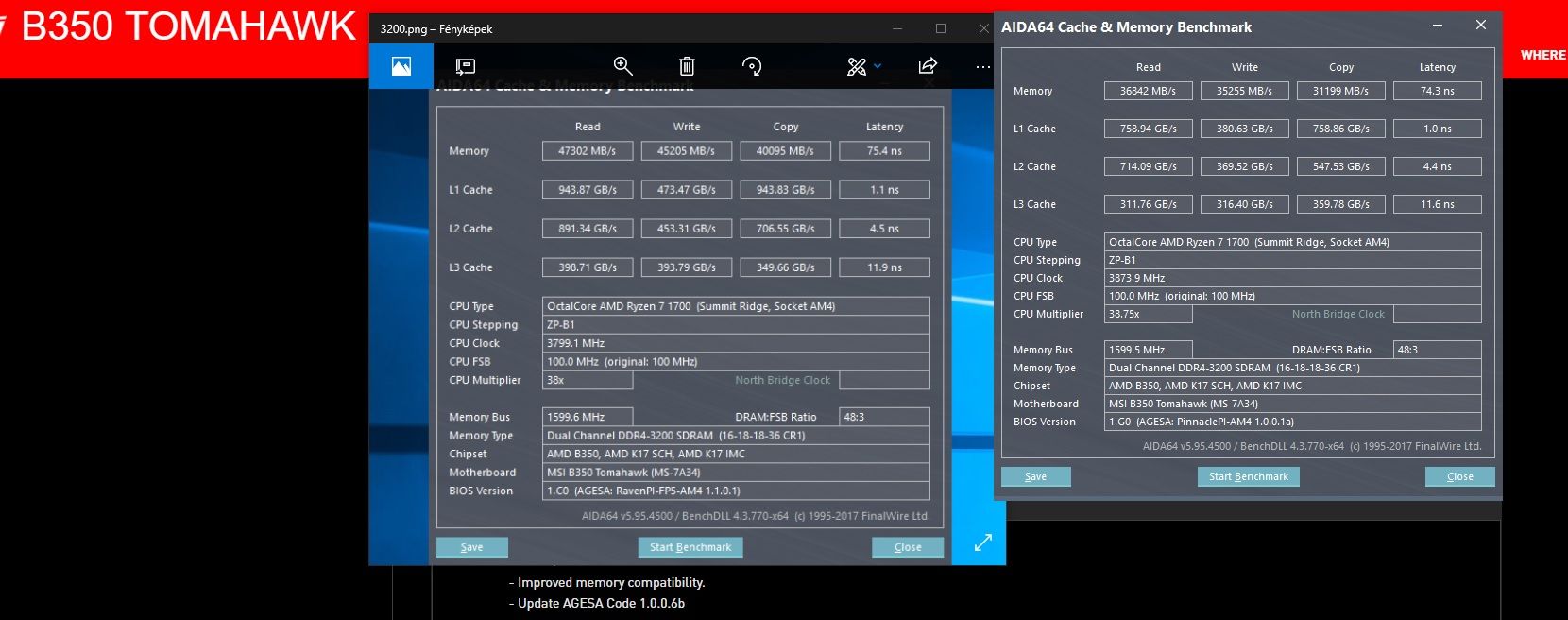The image size is (1568, 620).
Task: Toggle fullscreen with the diagonal arrows icon
Action: click(983, 542)
